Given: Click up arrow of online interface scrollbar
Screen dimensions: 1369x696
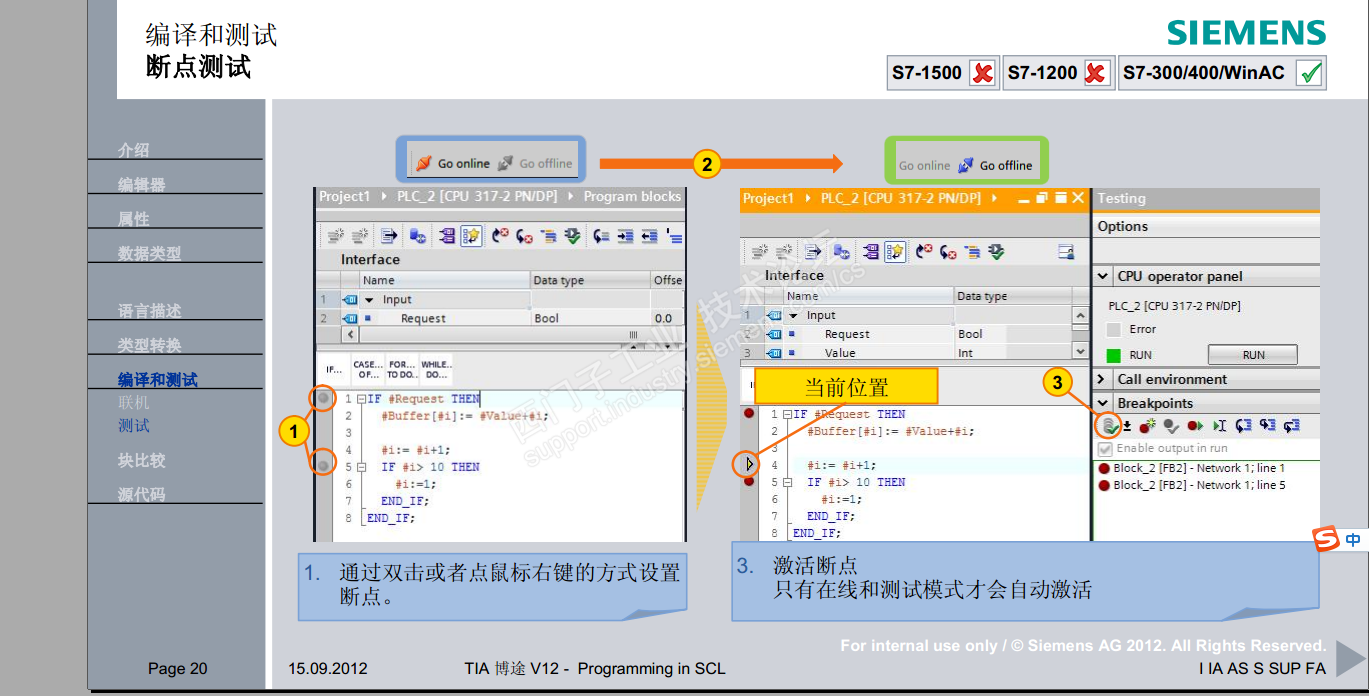Looking at the screenshot, I should [x=1080, y=315].
